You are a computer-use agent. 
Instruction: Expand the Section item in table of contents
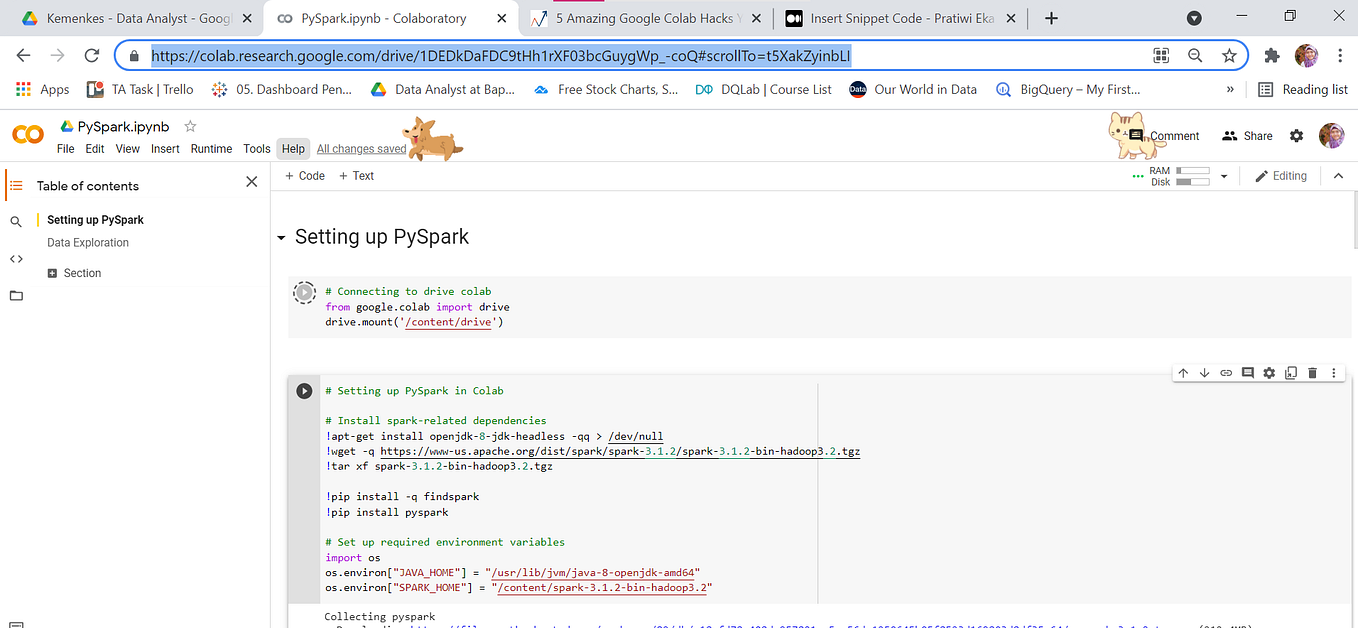[x=52, y=273]
